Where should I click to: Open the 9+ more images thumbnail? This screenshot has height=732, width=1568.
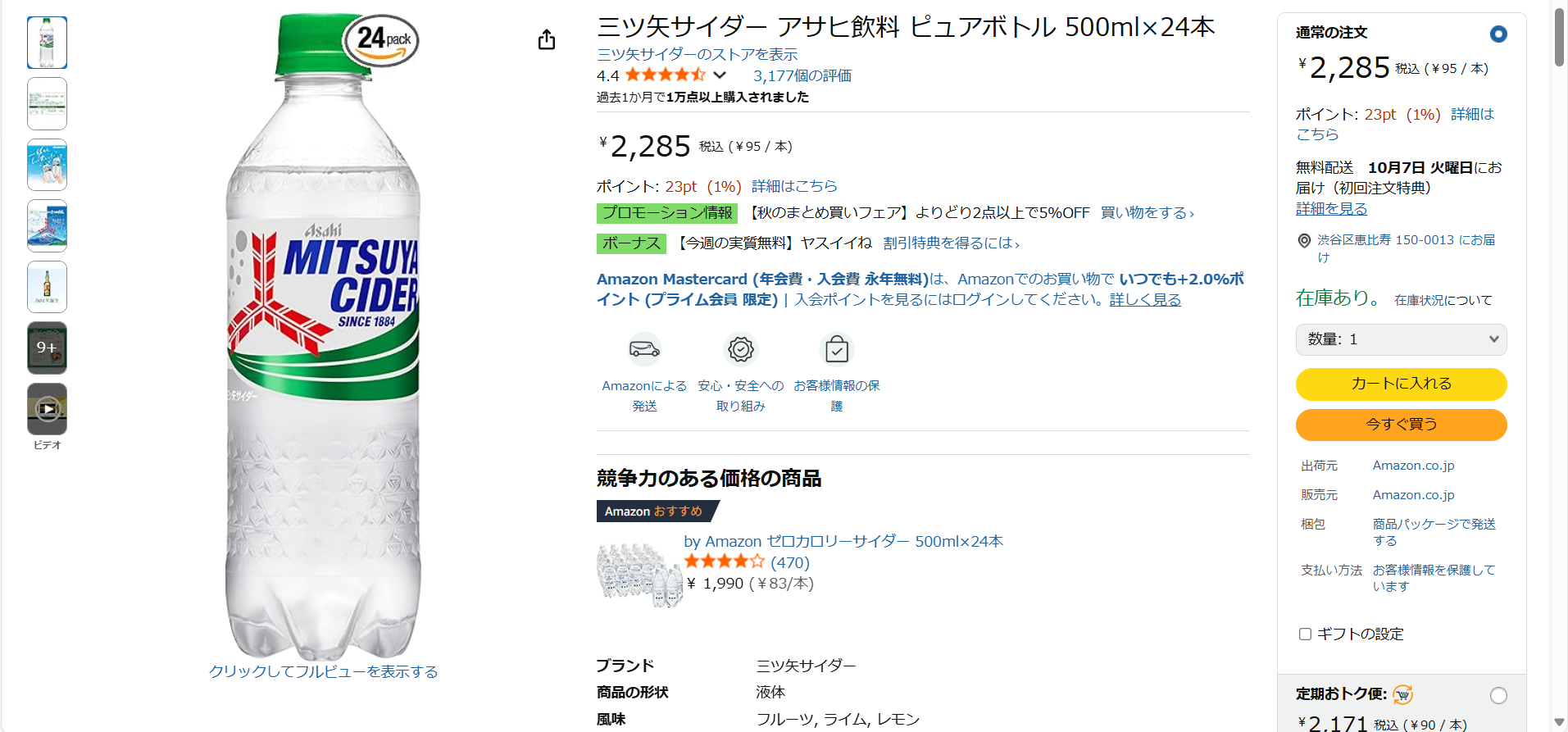tap(48, 348)
